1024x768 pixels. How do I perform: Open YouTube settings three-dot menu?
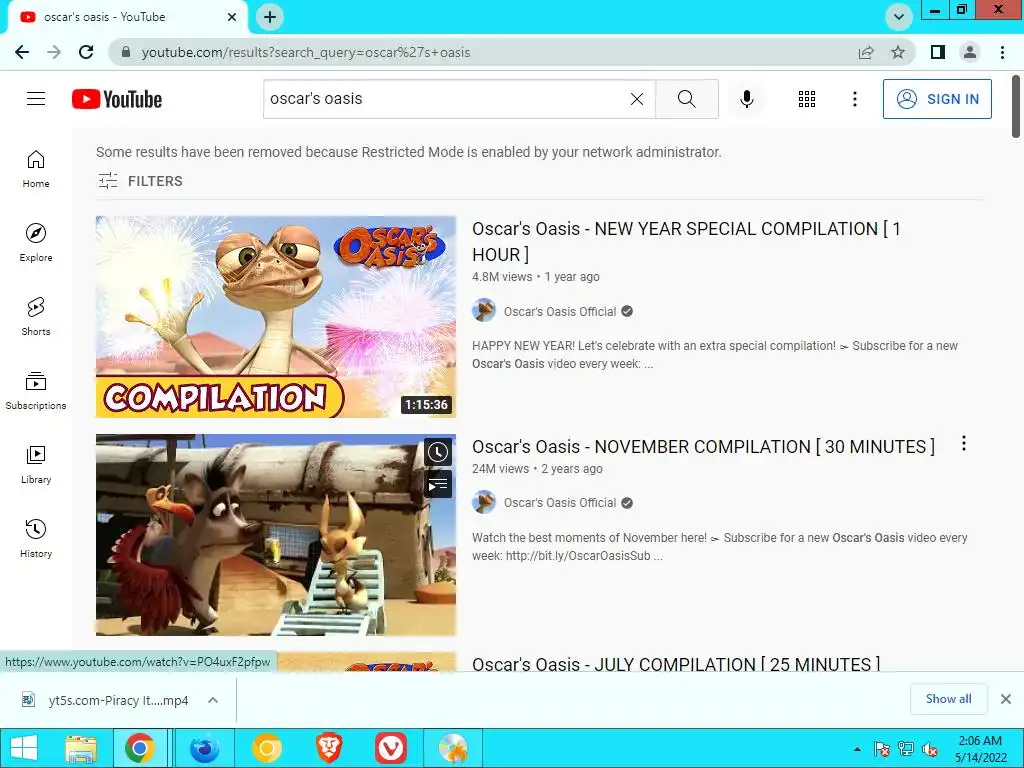pos(854,99)
